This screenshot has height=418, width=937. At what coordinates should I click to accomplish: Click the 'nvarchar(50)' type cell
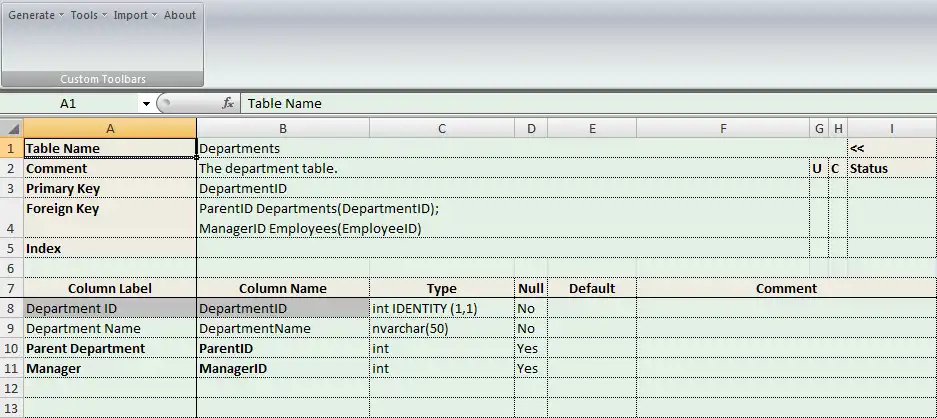[442, 328]
